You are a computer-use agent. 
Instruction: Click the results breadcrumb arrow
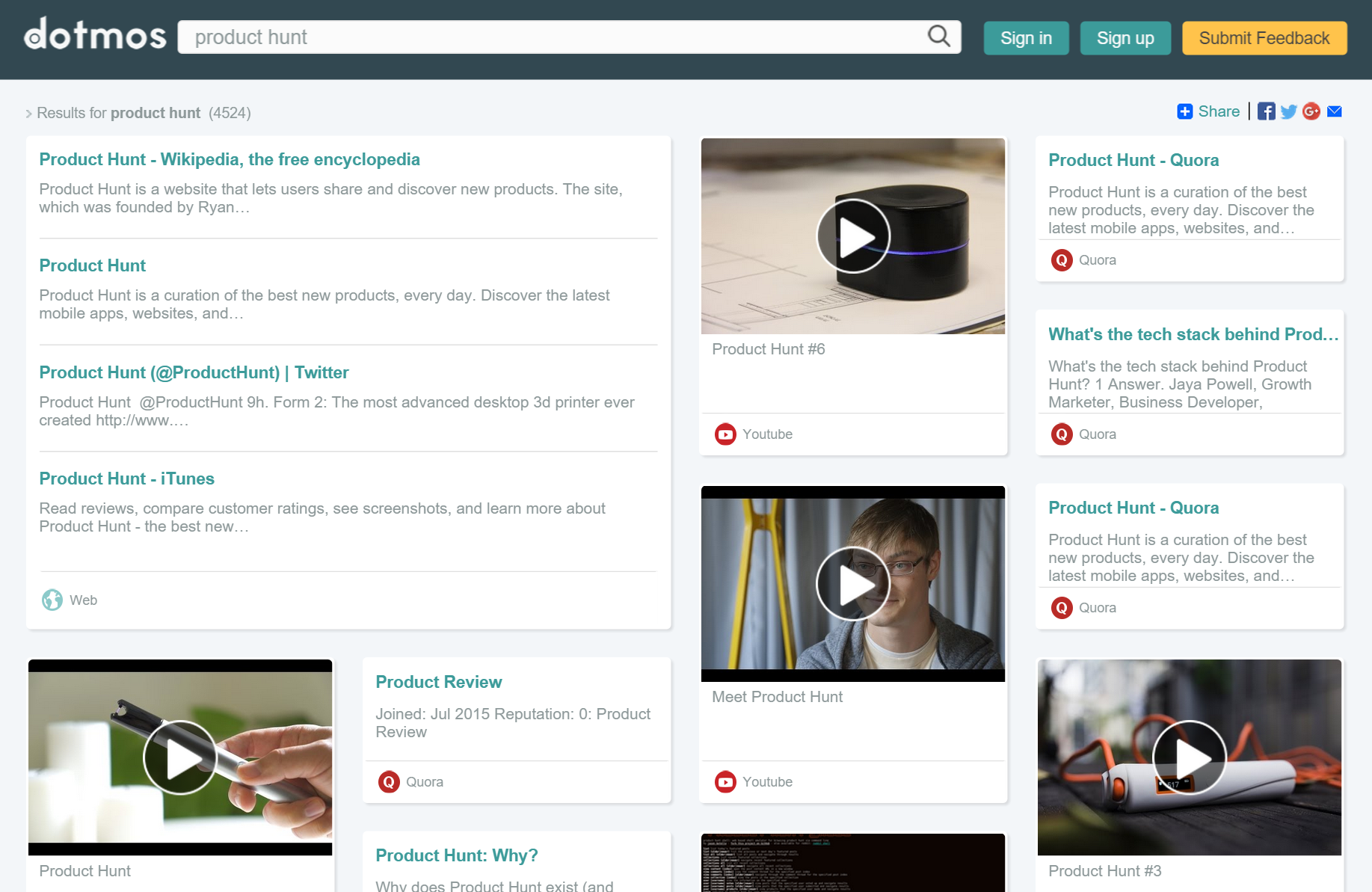29,114
